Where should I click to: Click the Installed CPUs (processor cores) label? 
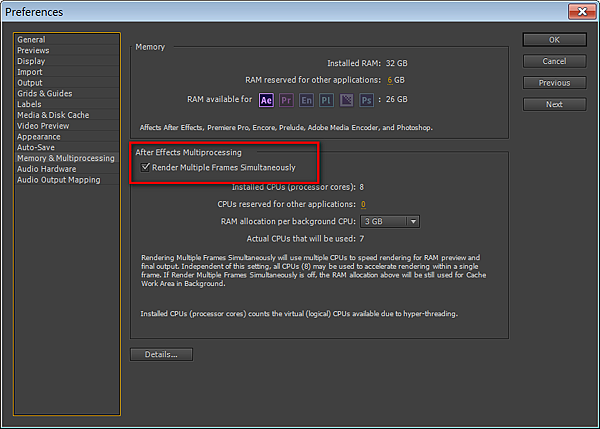(x=293, y=187)
